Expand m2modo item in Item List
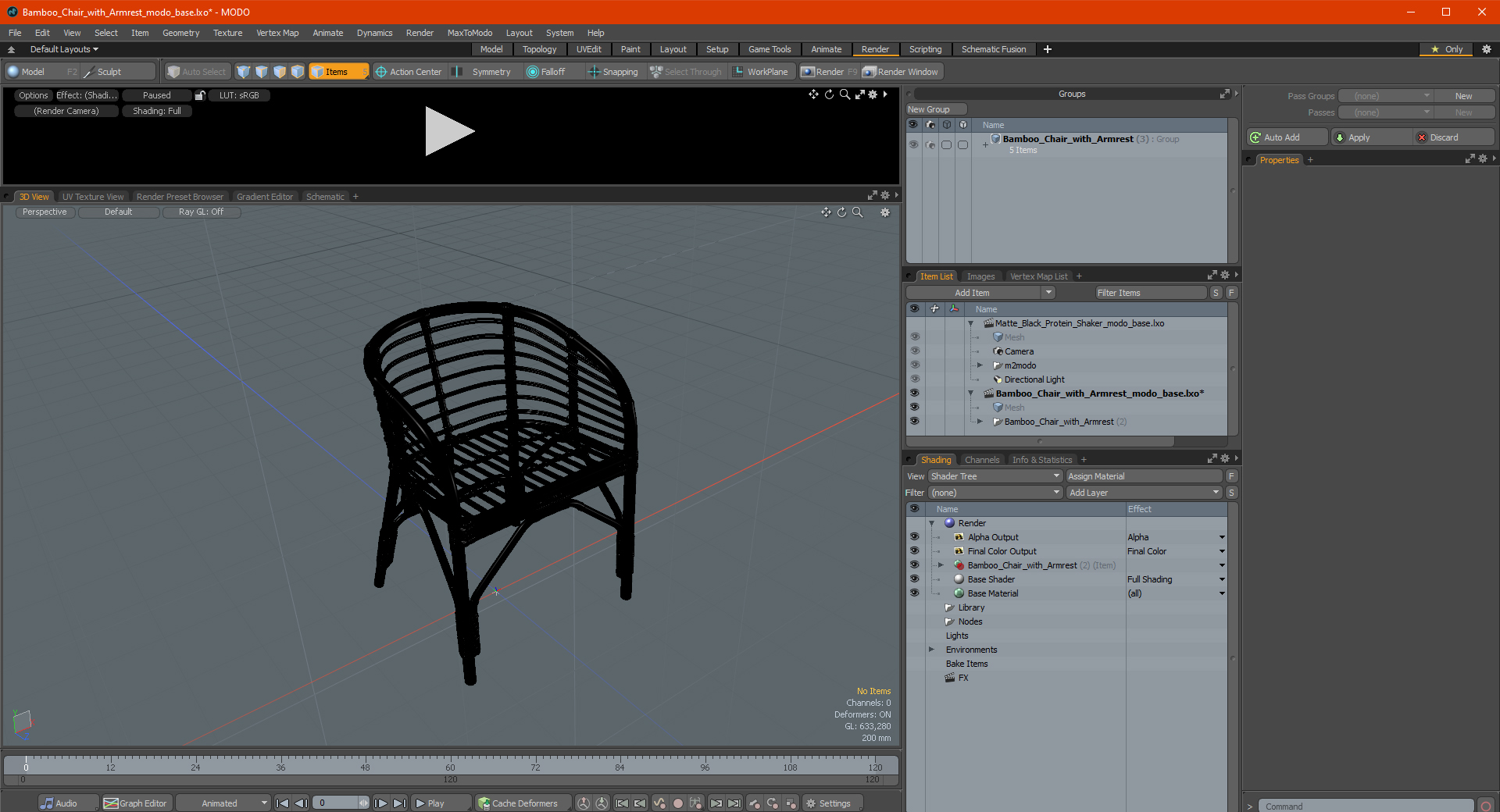Screen dimensions: 1500x812 coord(980,365)
